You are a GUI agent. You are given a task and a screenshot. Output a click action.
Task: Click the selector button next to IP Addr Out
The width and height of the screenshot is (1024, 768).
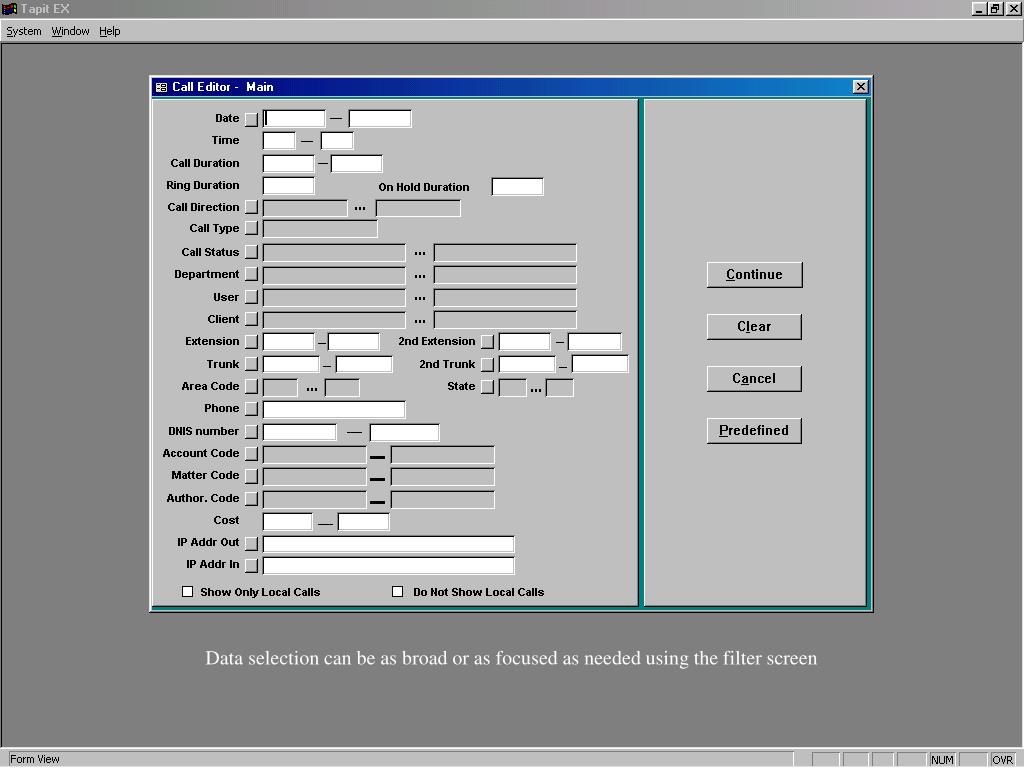click(251, 543)
